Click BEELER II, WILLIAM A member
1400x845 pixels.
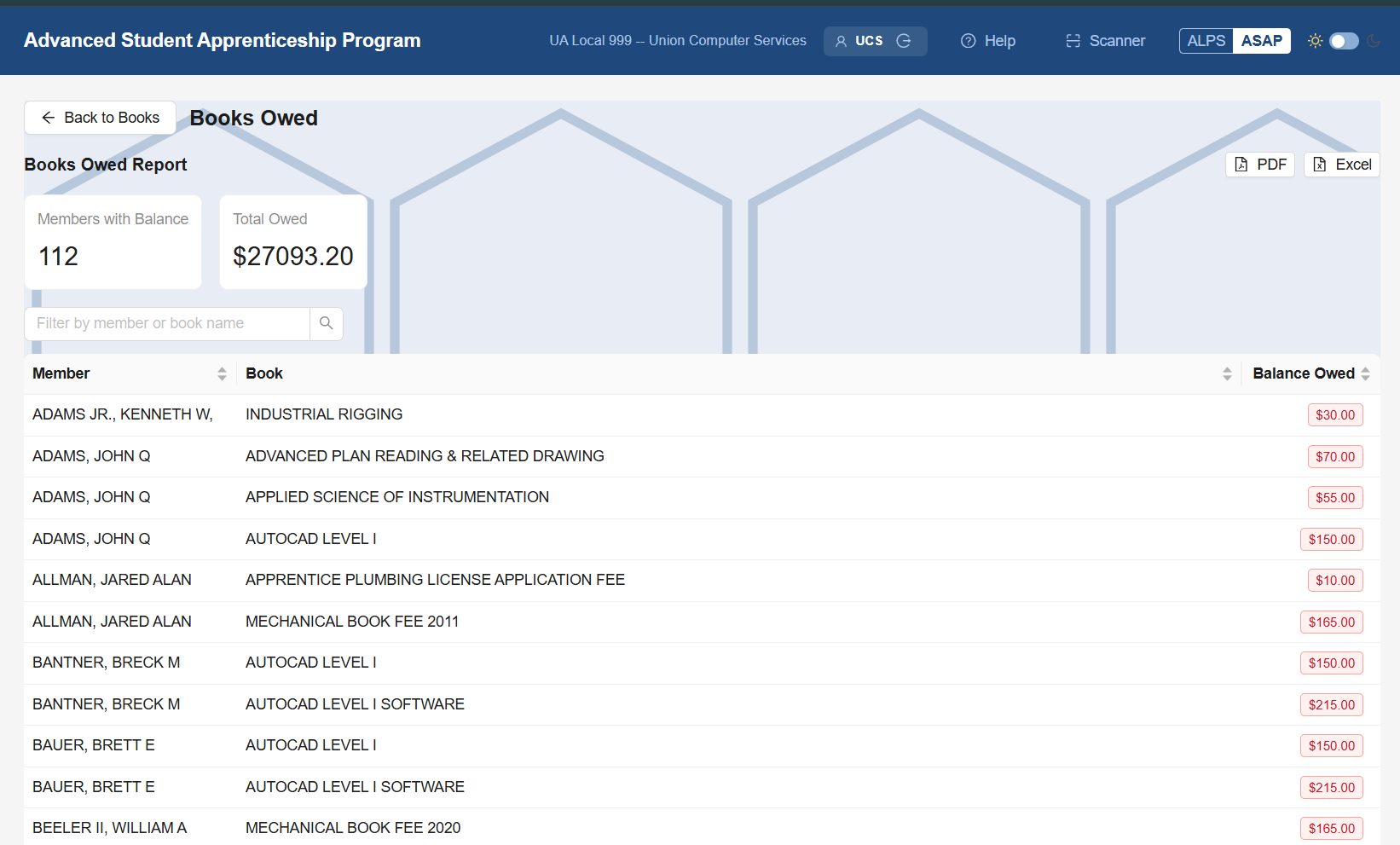pos(109,828)
